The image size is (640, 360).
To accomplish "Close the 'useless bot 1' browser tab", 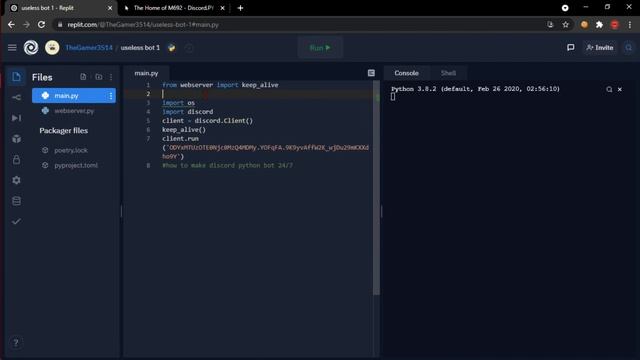I will point(110,8).
